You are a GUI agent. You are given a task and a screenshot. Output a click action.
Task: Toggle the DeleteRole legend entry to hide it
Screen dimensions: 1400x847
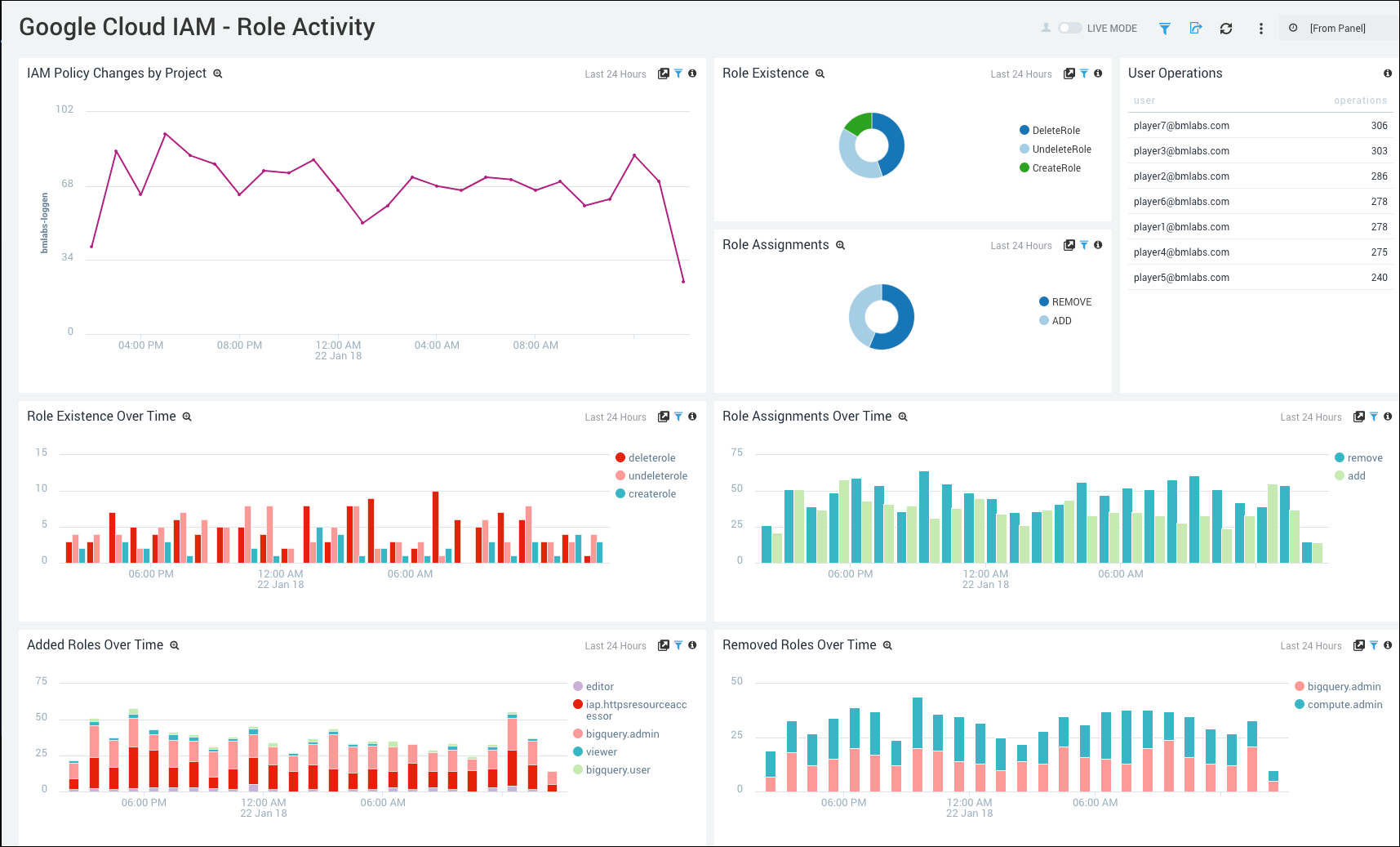point(1055,130)
